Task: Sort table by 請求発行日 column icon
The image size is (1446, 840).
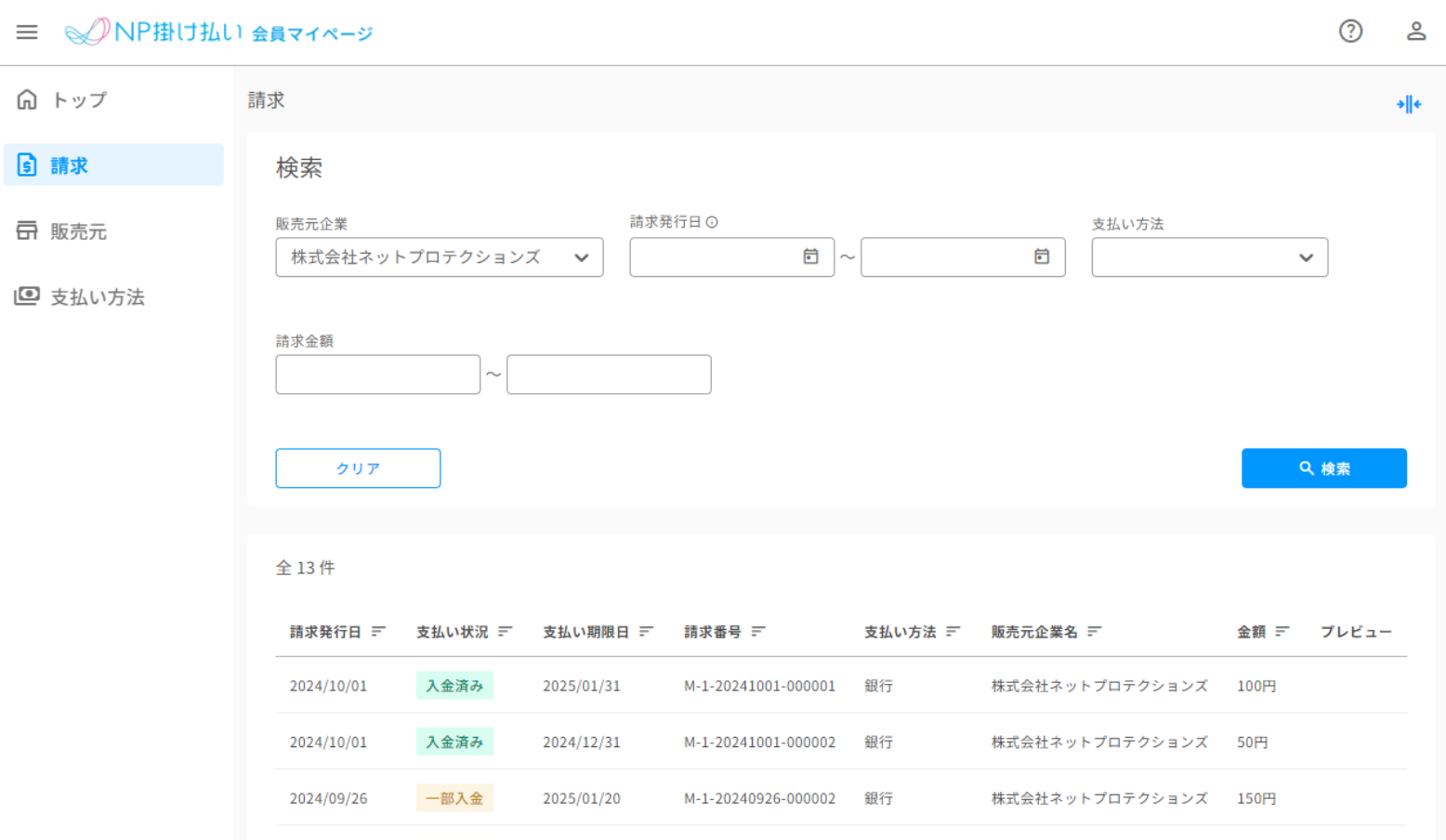Action: coord(378,632)
